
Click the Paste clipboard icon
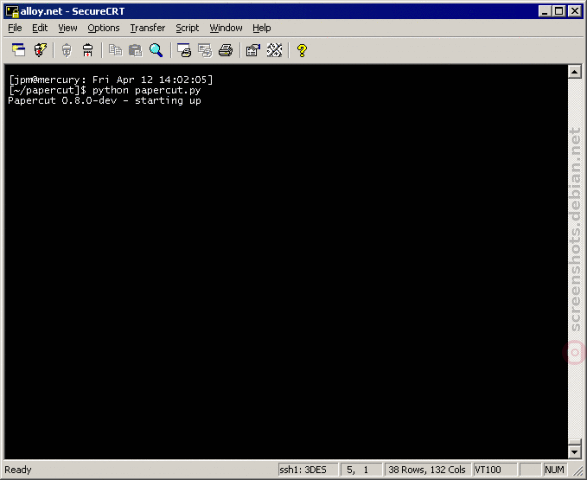136,50
